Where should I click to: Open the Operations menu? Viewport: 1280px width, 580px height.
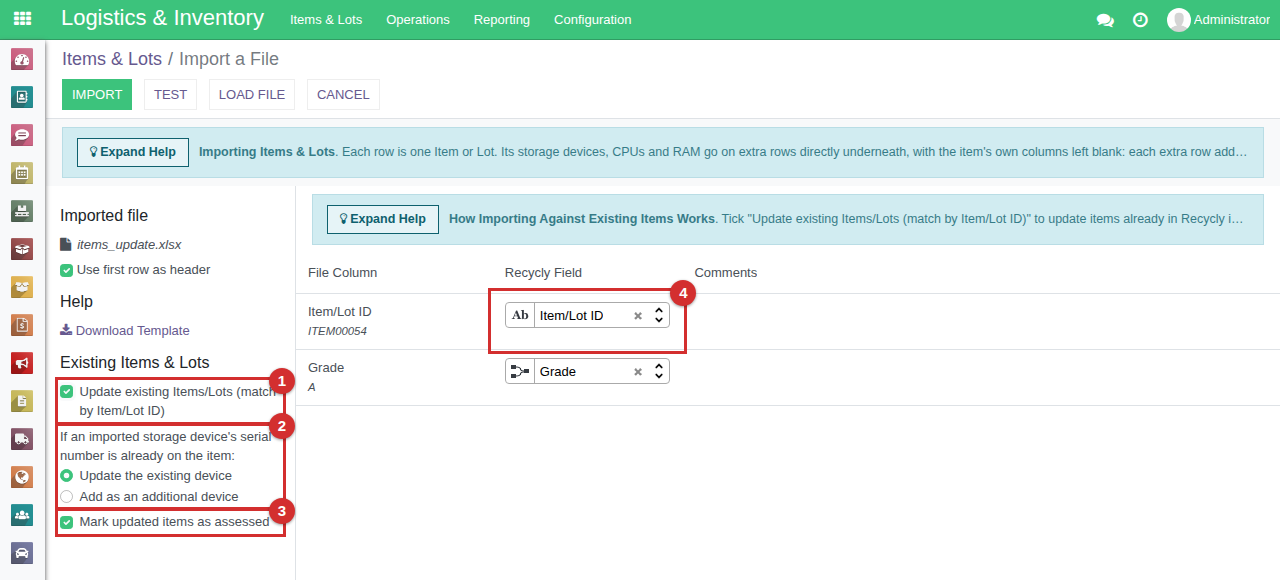click(x=418, y=20)
